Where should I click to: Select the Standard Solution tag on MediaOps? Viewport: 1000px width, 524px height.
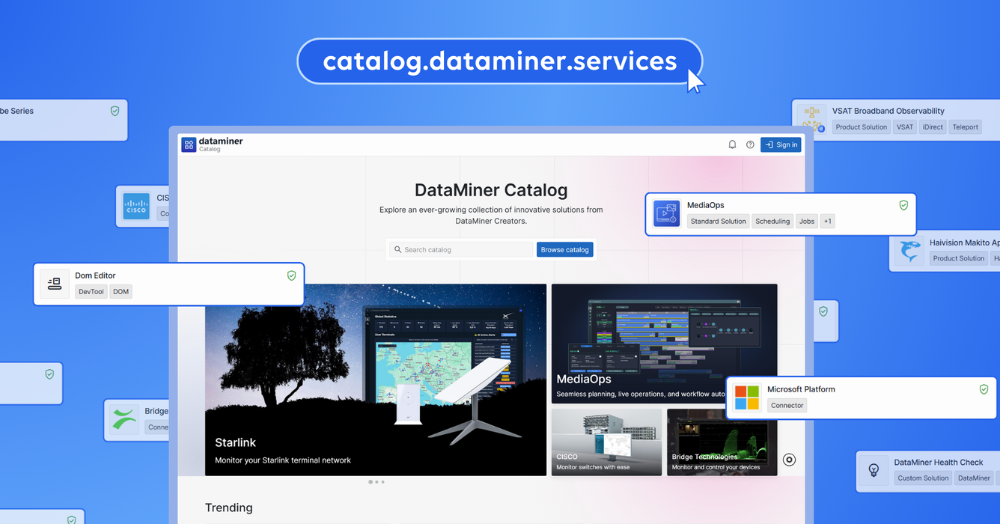(x=718, y=221)
